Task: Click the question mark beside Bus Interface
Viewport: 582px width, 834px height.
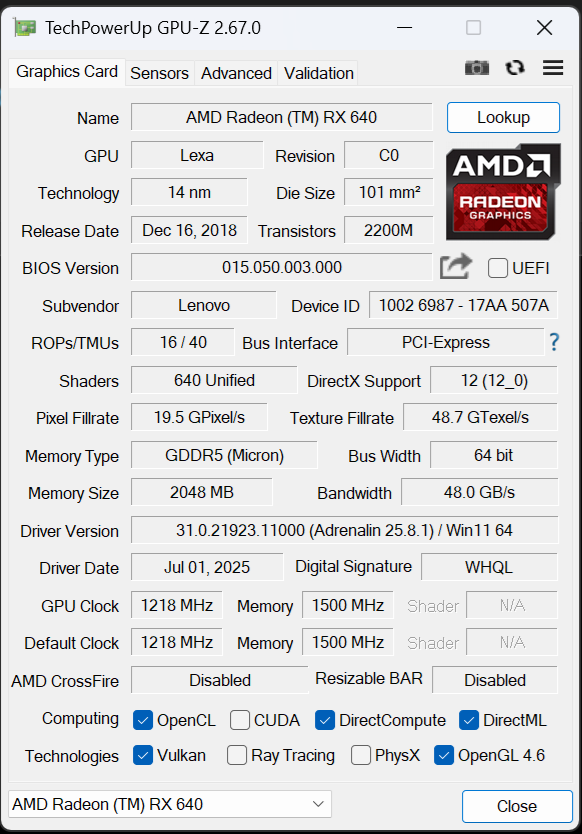Action: (x=554, y=342)
